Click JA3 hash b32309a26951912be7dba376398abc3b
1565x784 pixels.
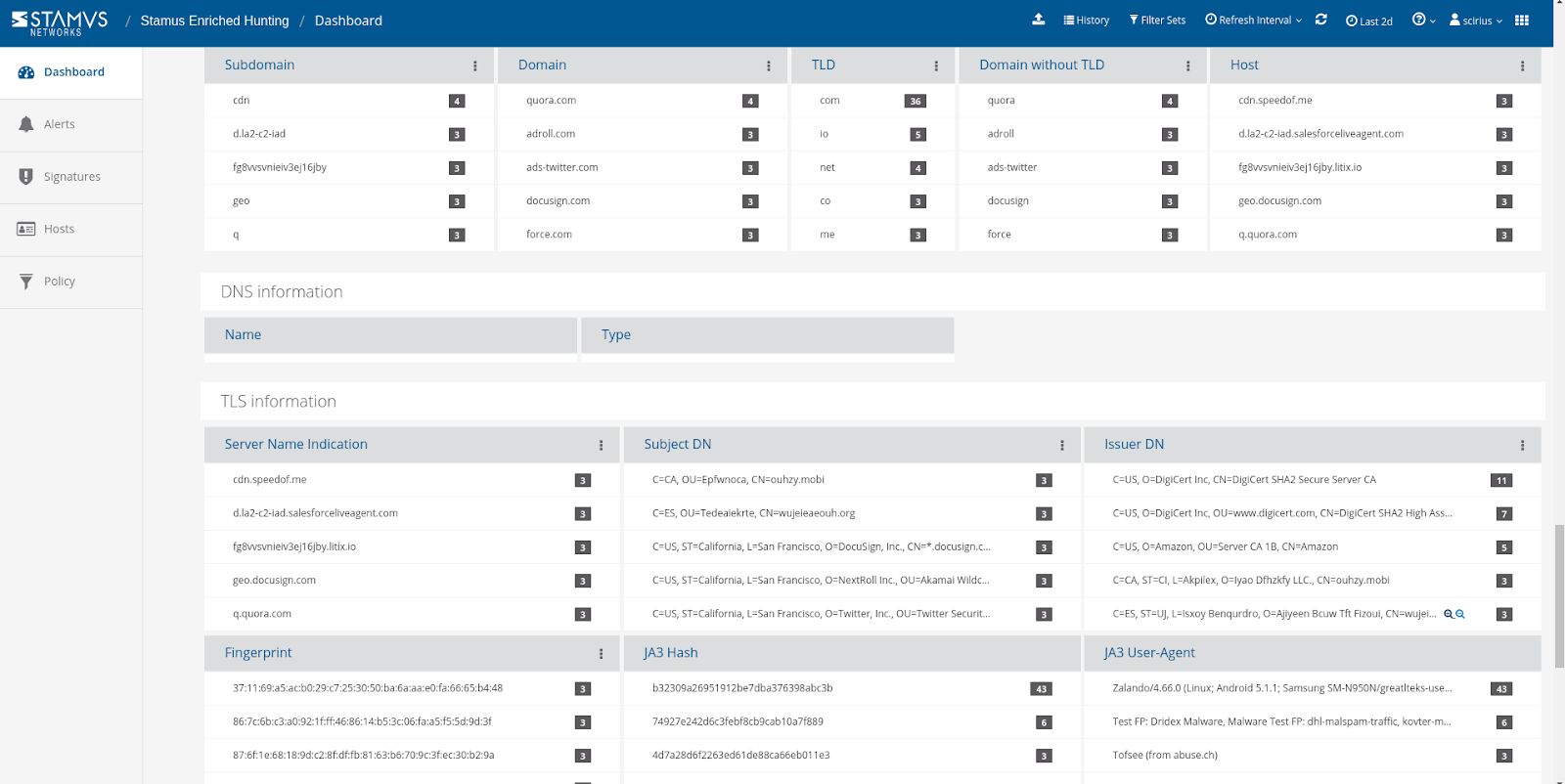[742, 688]
